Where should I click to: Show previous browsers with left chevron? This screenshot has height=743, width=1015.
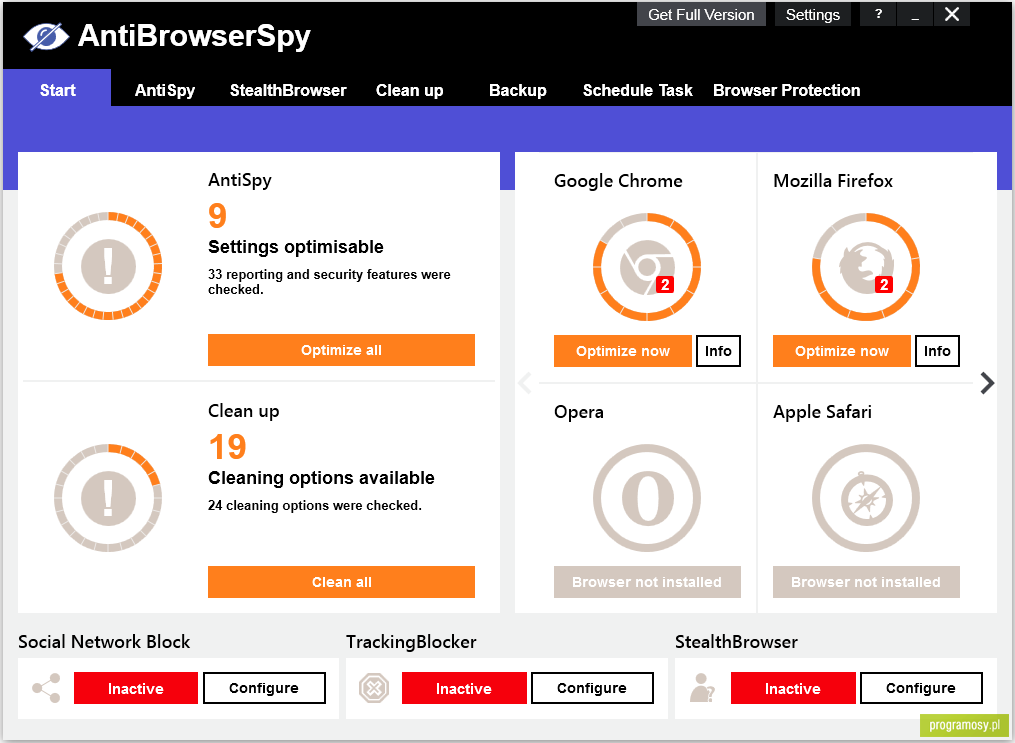coord(525,383)
